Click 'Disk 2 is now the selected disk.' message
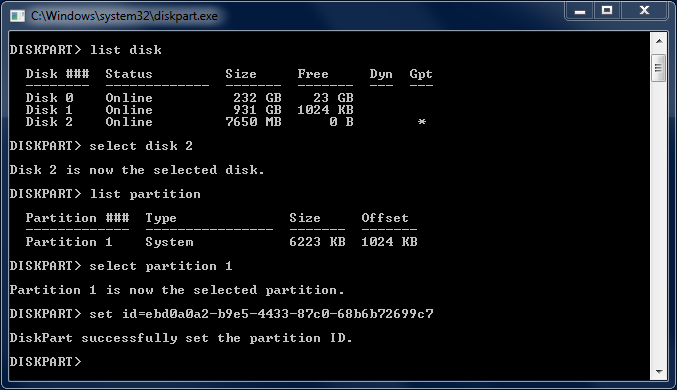Image resolution: width=677 pixels, height=390 pixels. tap(137, 170)
